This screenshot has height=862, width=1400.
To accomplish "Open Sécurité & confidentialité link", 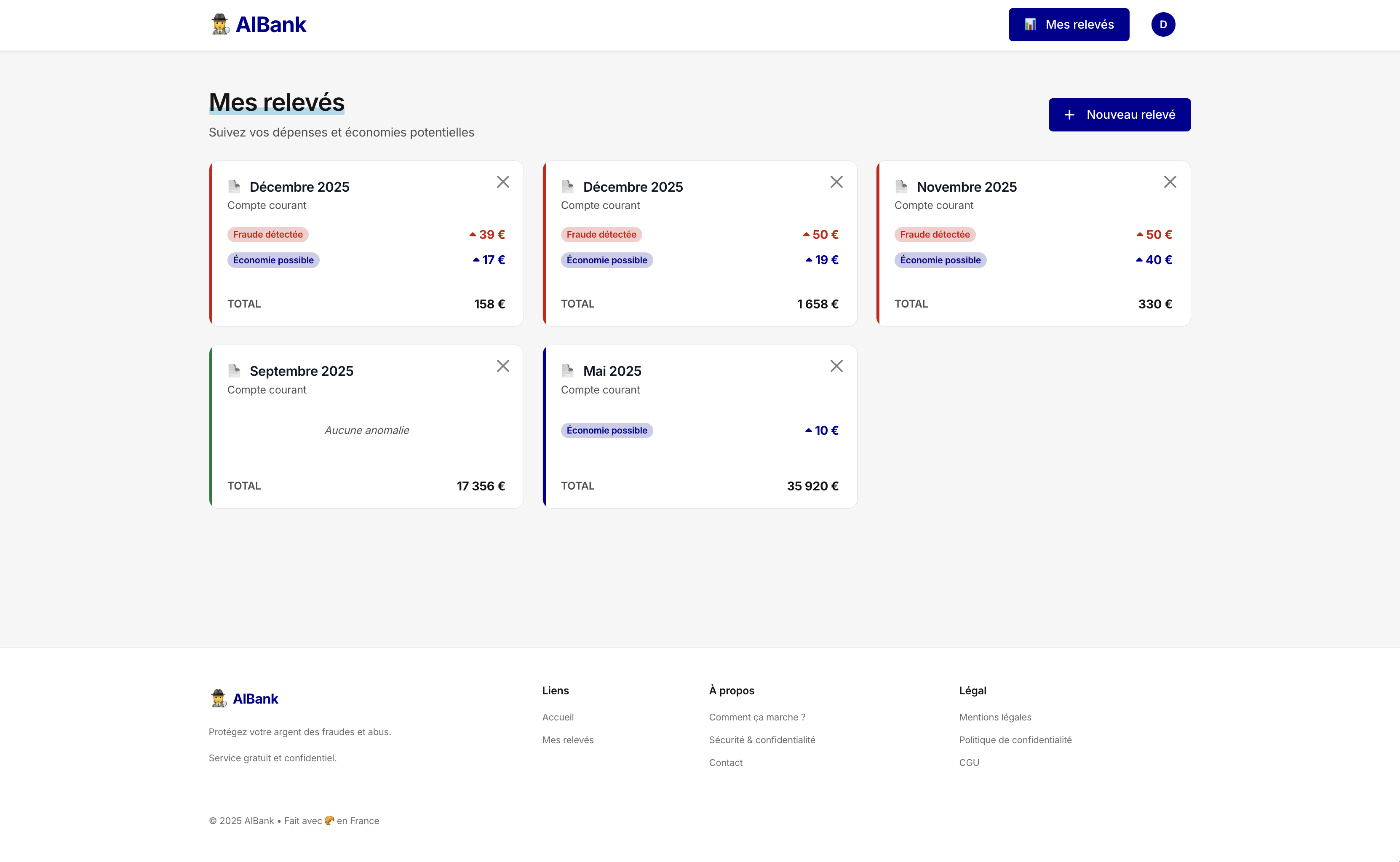I will coord(762,740).
